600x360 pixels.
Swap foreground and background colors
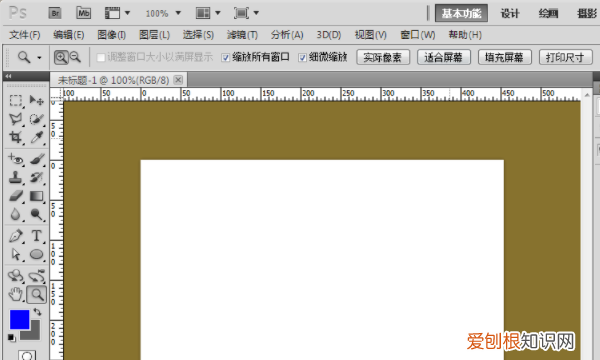point(37,312)
